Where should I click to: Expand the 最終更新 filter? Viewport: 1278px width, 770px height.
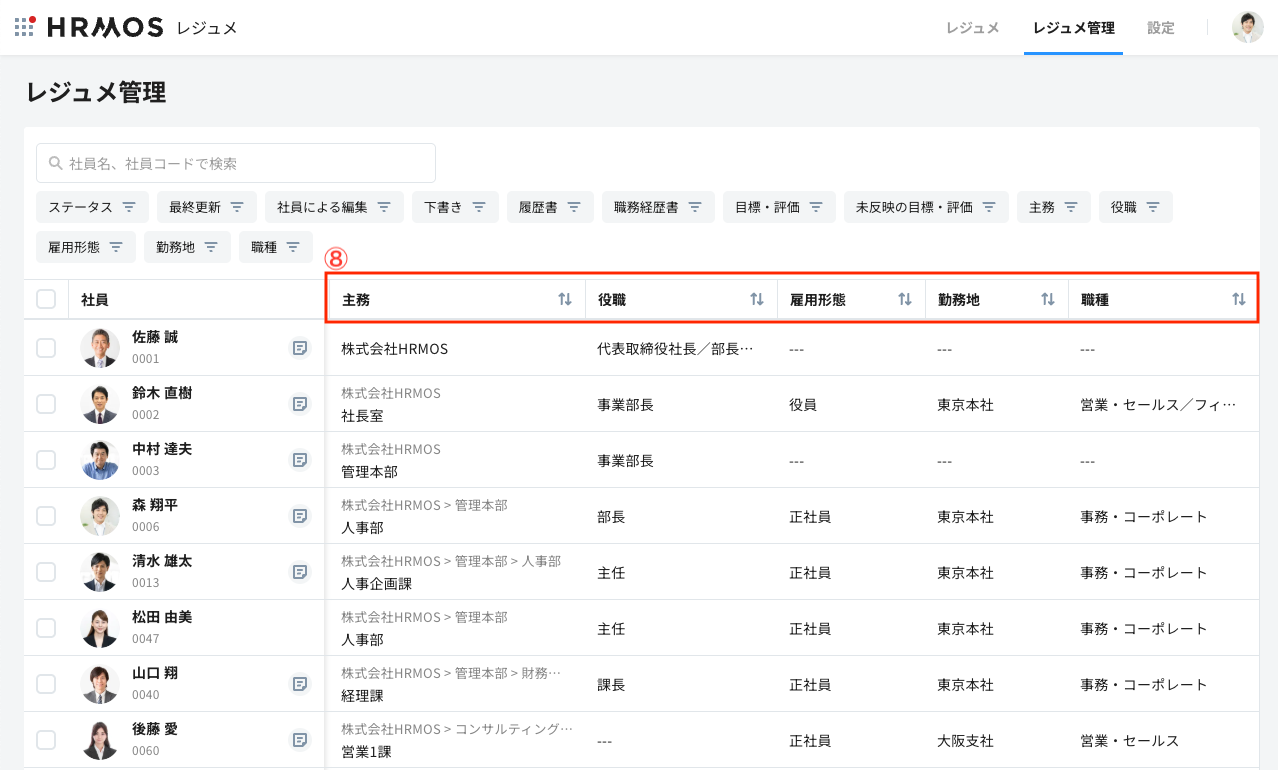pos(206,207)
